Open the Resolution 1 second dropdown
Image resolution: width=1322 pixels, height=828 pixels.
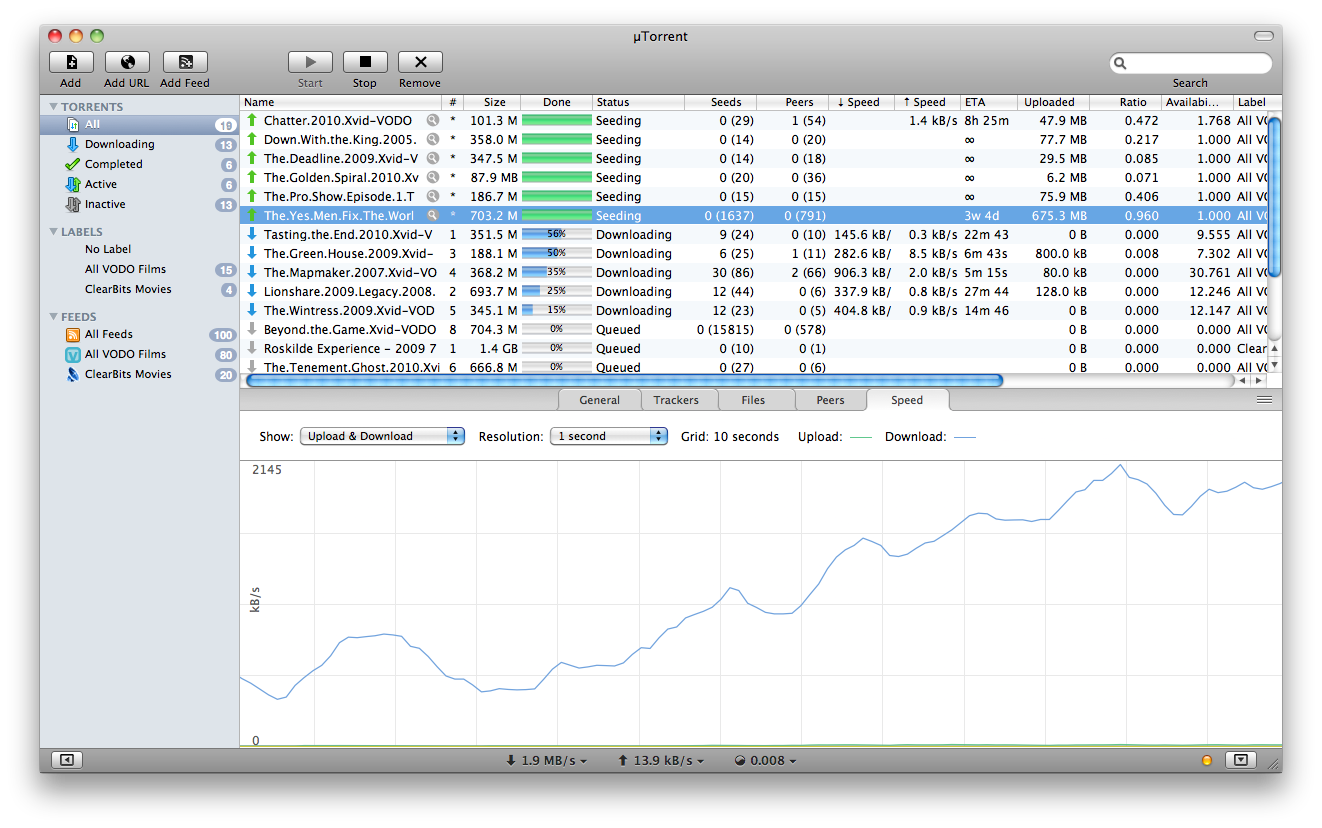point(609,436)
